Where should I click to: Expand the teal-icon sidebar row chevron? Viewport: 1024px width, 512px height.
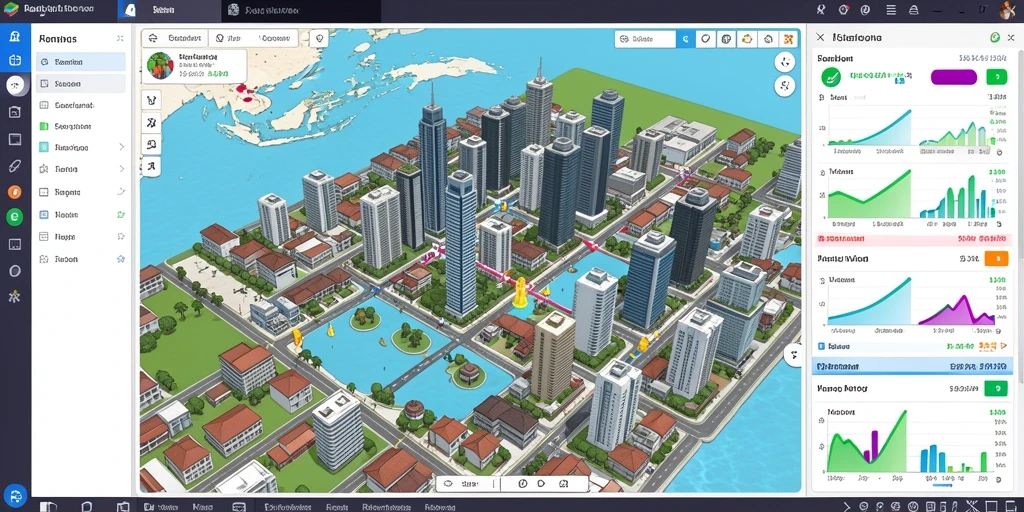pos(121,148)
